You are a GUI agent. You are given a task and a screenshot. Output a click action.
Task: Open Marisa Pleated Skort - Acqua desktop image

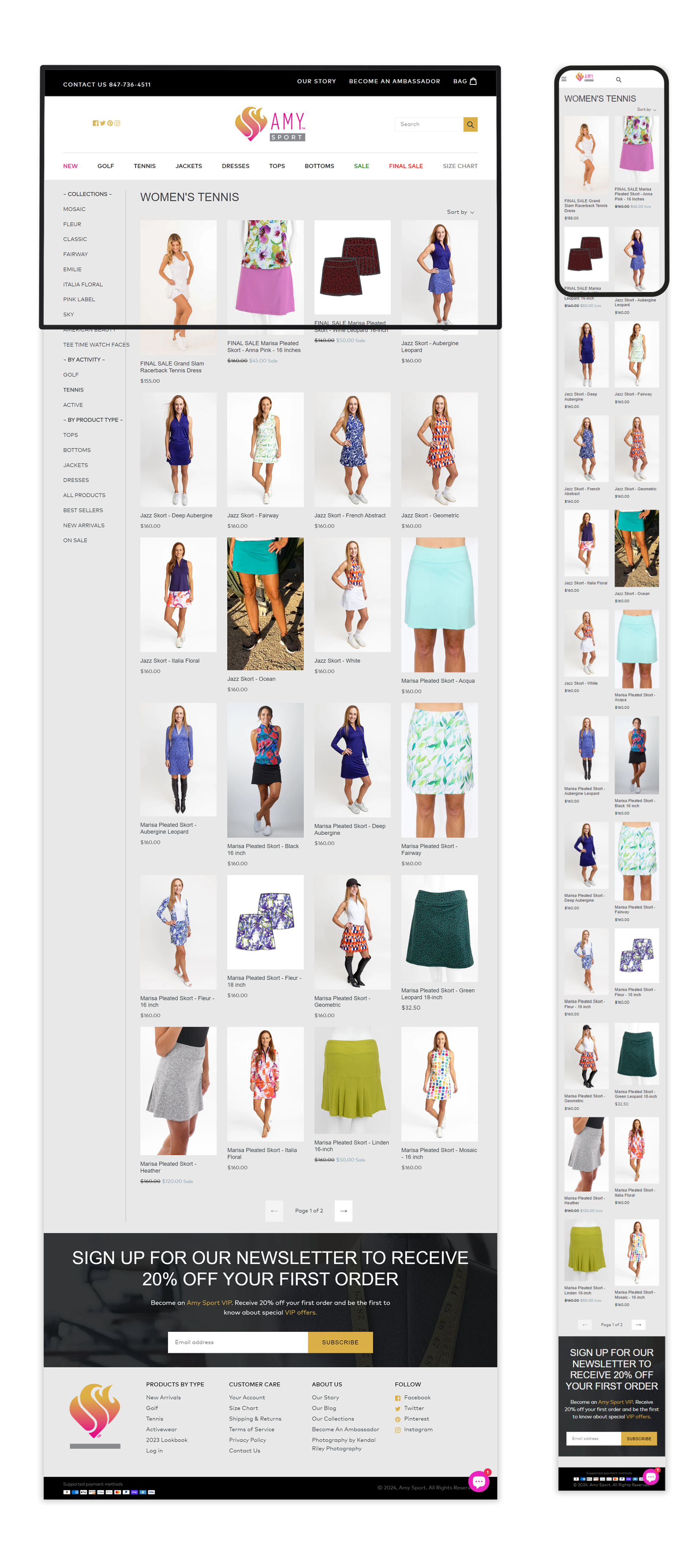439,604
